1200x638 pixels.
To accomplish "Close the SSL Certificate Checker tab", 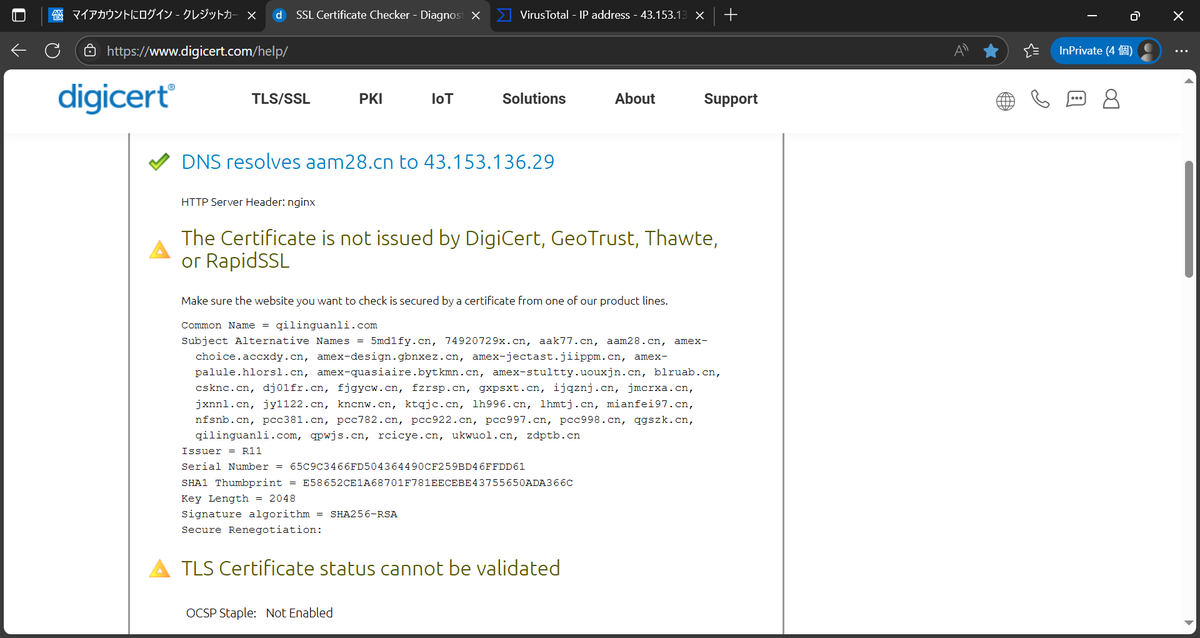I will coord(478,16).
